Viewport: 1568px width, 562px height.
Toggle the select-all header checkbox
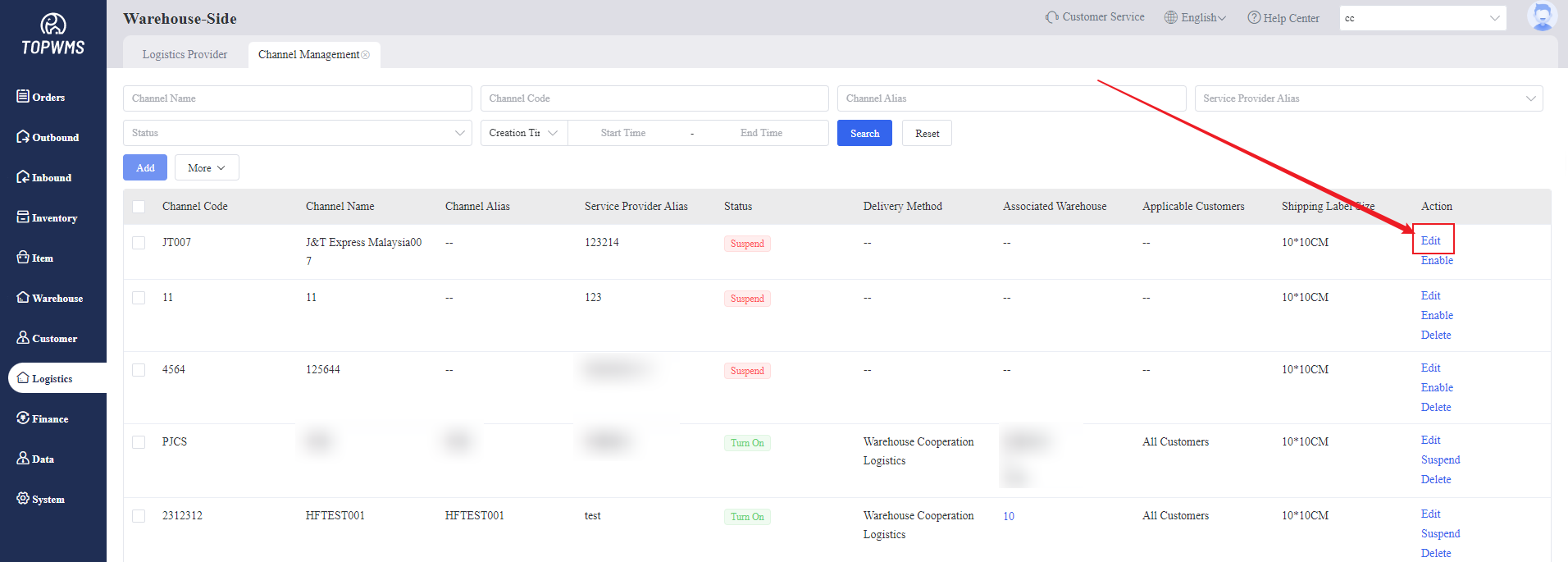click(139, 207)
